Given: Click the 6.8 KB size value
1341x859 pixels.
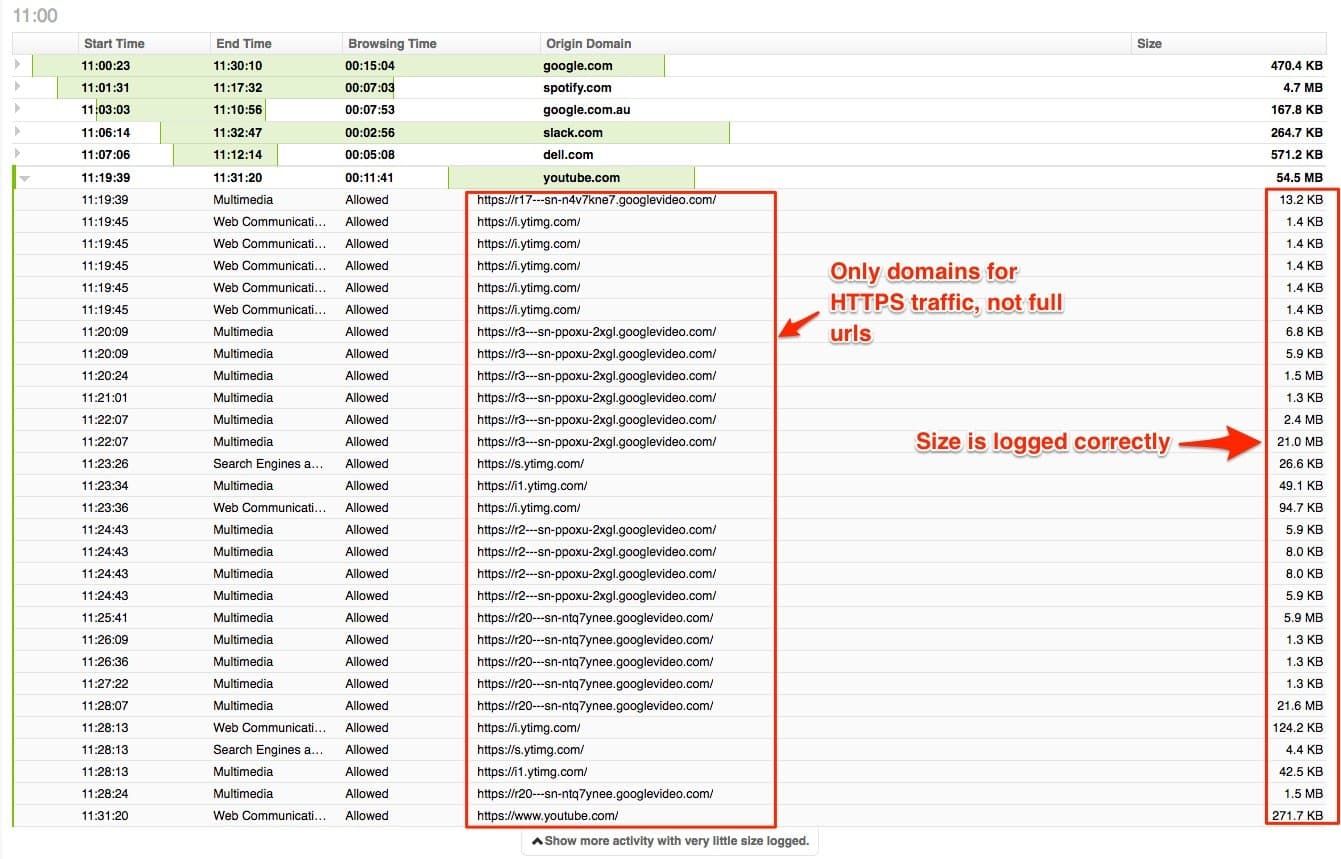Looking at the screenshot, I should click(1305, 332).
